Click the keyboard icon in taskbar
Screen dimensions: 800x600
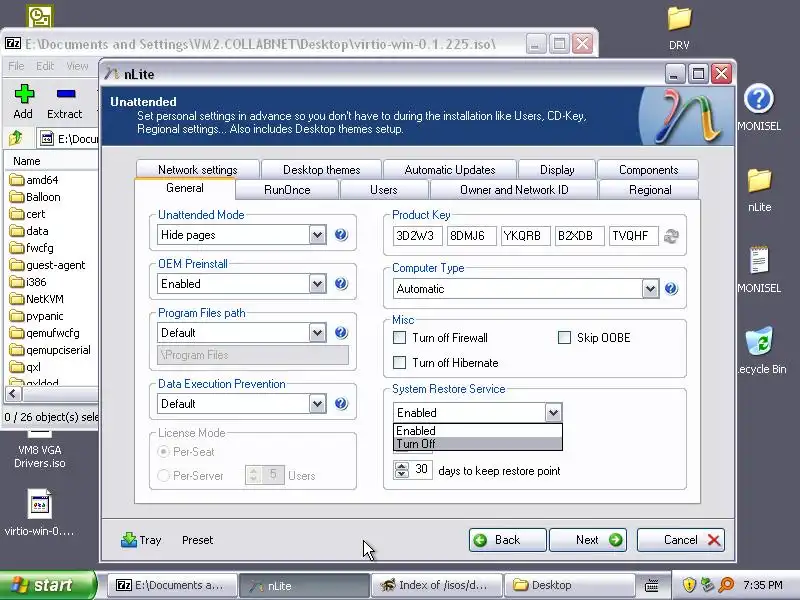tap(652, 586)
